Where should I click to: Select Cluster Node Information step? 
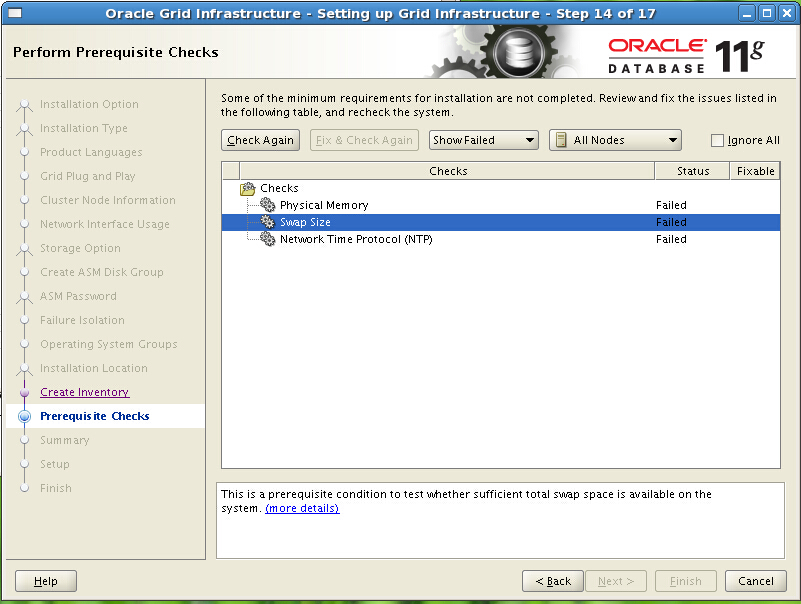[x=108, y=200]
